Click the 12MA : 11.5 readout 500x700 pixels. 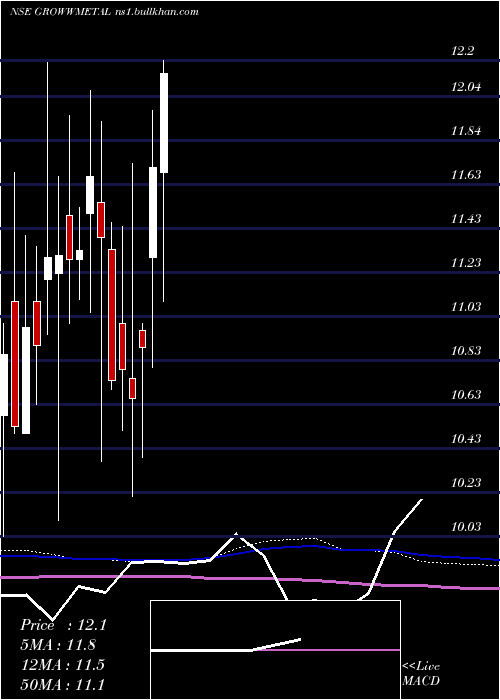[x=62, y=665]
